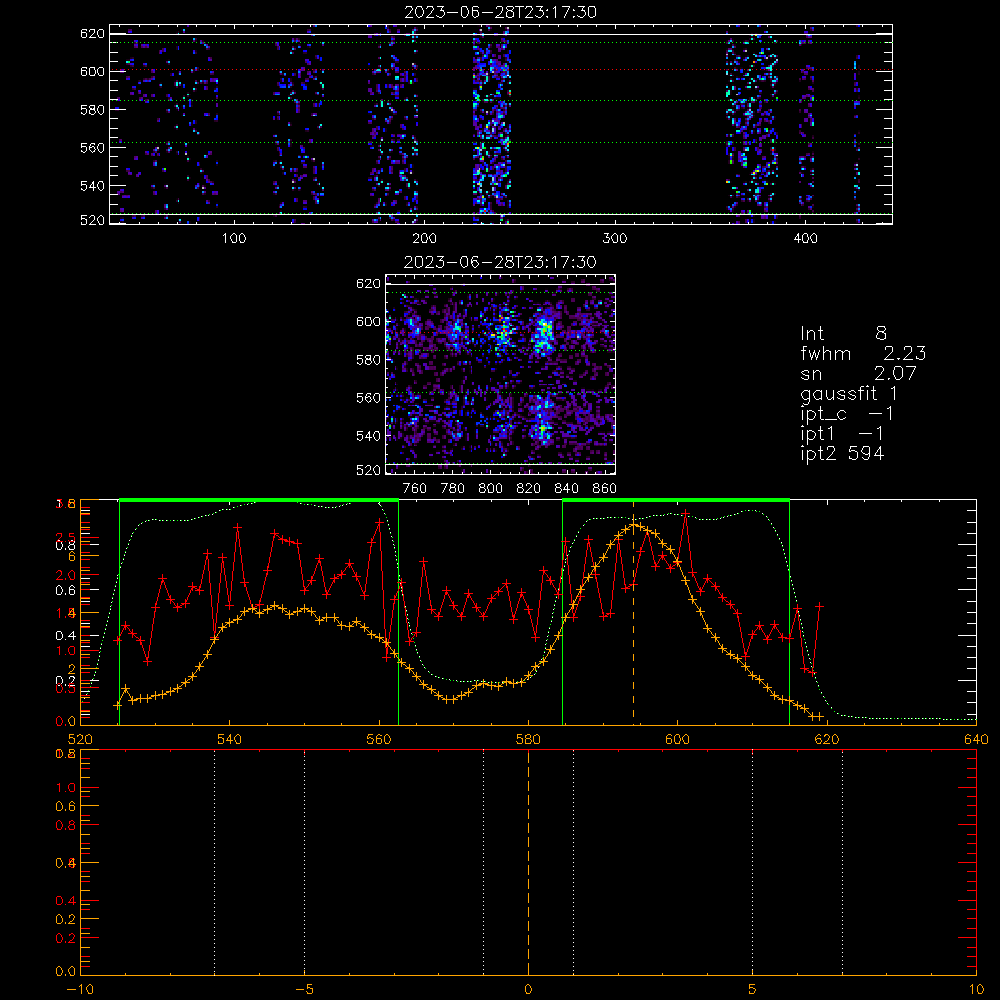The height and width of the screenshot is (1000, 1000).
Task: Click the red dotted horizontal line in the strip image
Action: click(x=501, y=70)
